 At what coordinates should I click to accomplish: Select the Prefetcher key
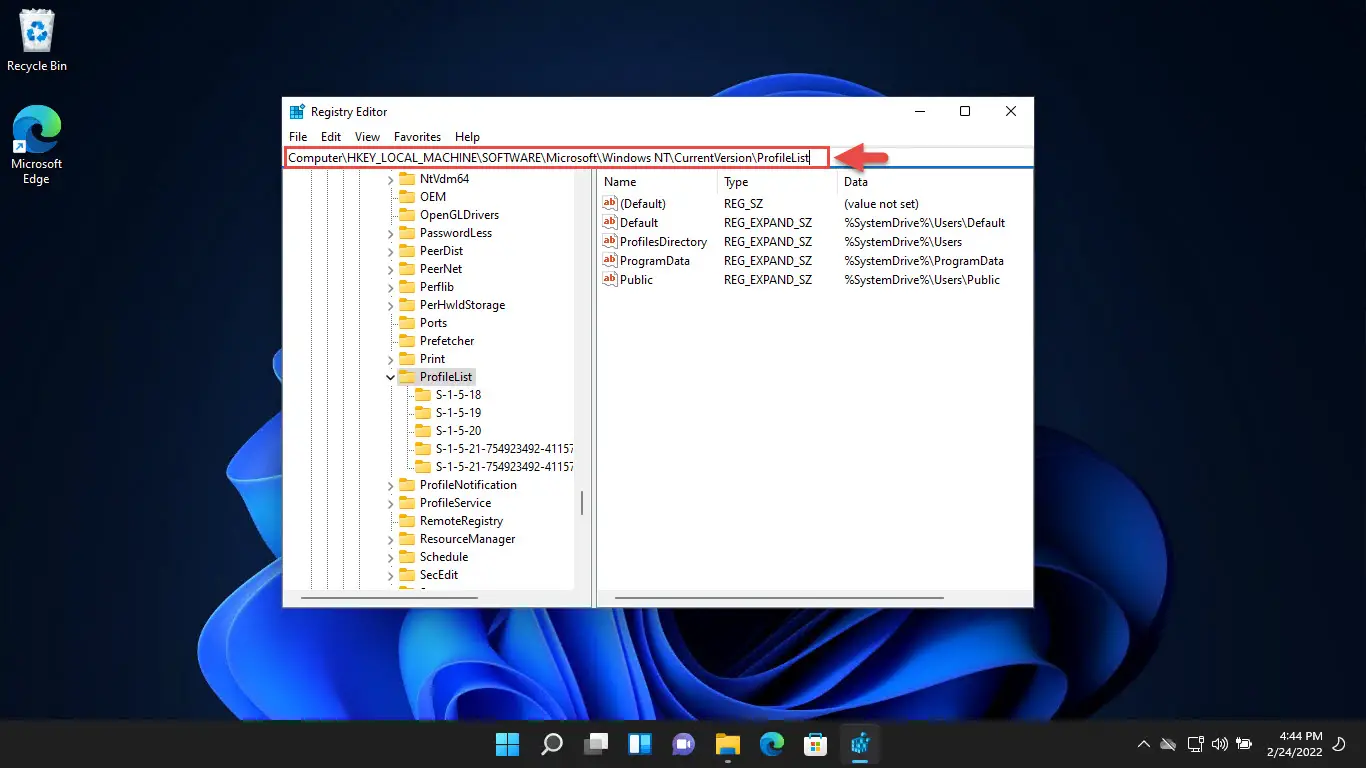tap(446, 341)
